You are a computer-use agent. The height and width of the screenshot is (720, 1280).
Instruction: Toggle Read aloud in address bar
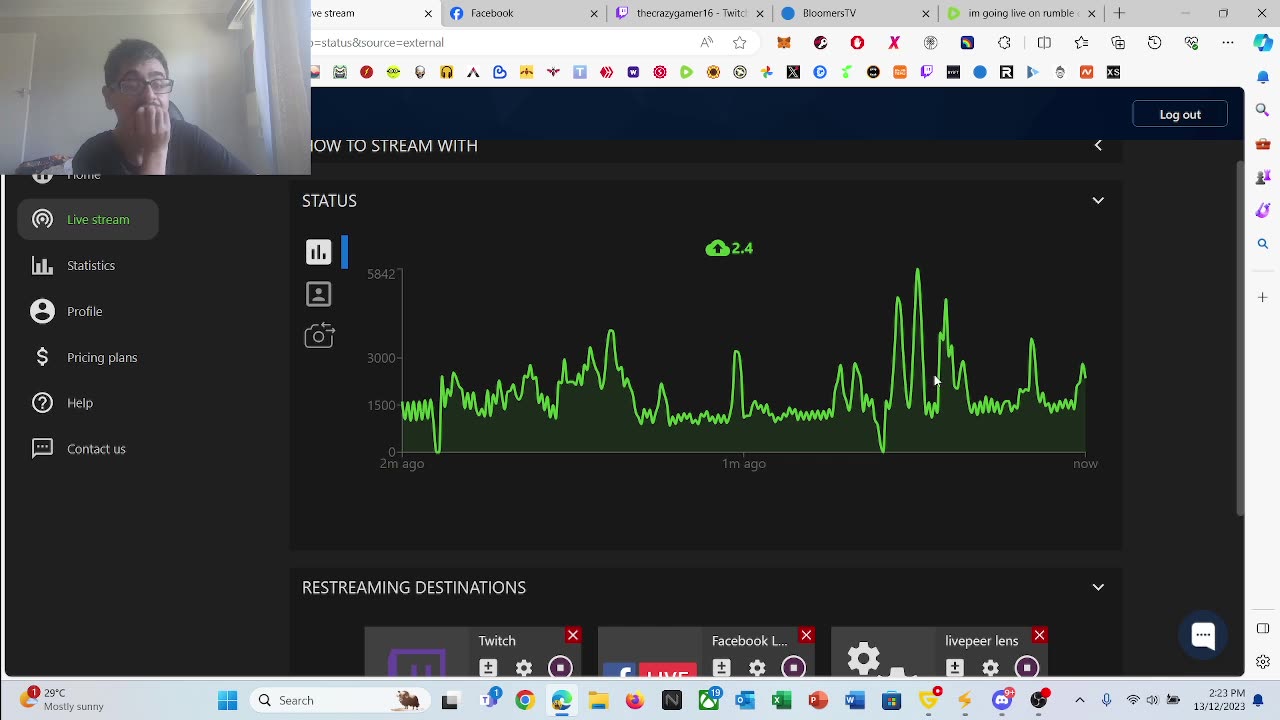[x=707, y=43]
